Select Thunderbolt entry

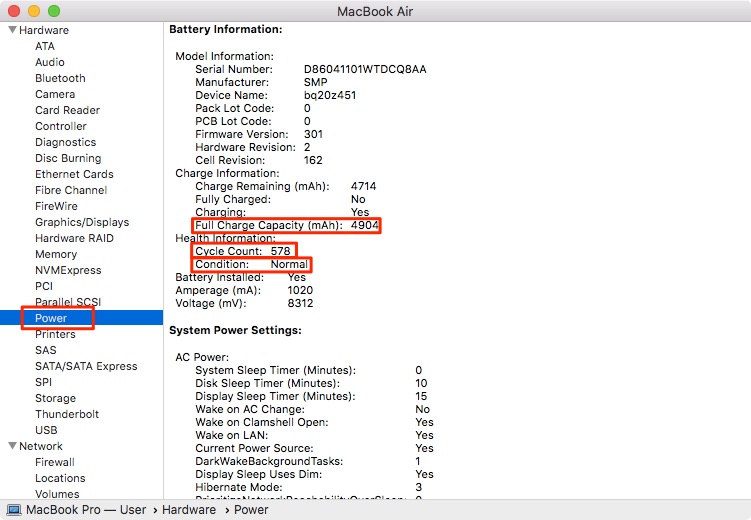[67, 414]
